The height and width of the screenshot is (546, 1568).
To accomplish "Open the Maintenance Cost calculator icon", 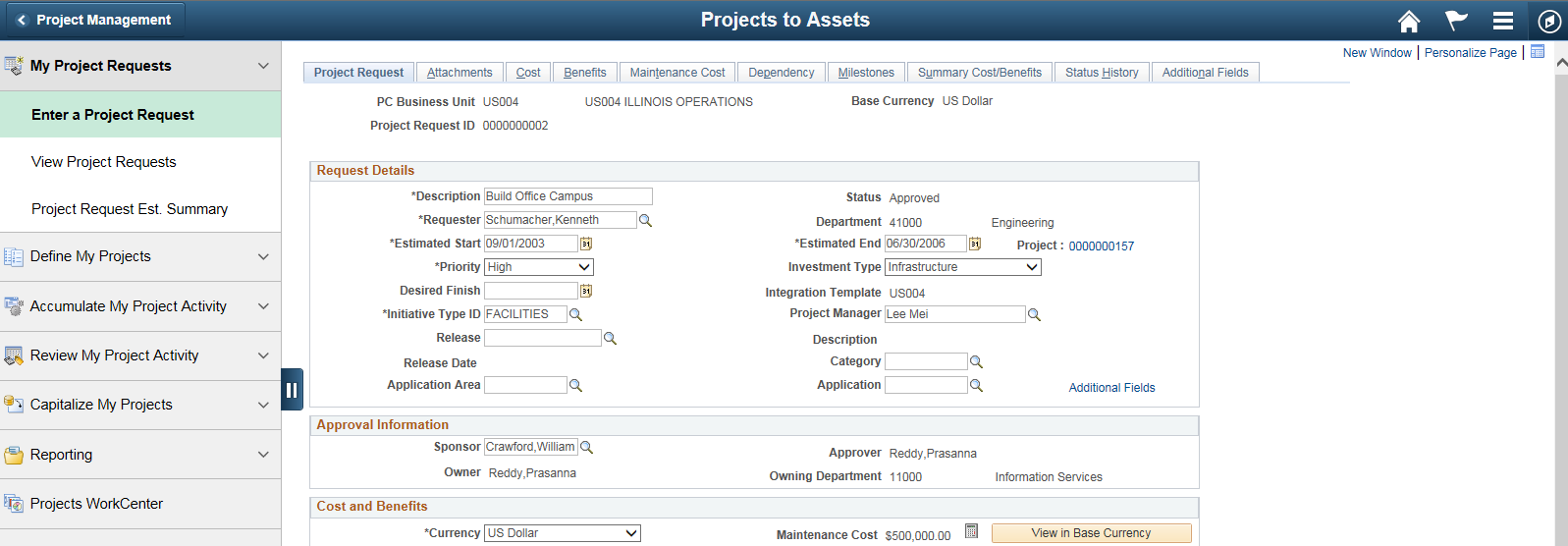I will click(x=971, y=531).
